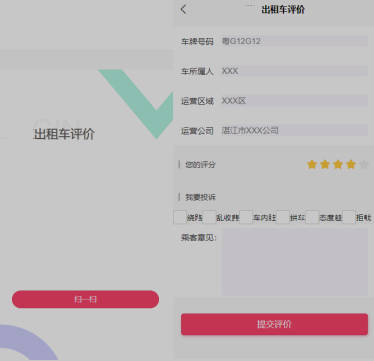Click the 您的评分 section label
This screenshot has height=361, width=374.
click(x=200, y=164)
